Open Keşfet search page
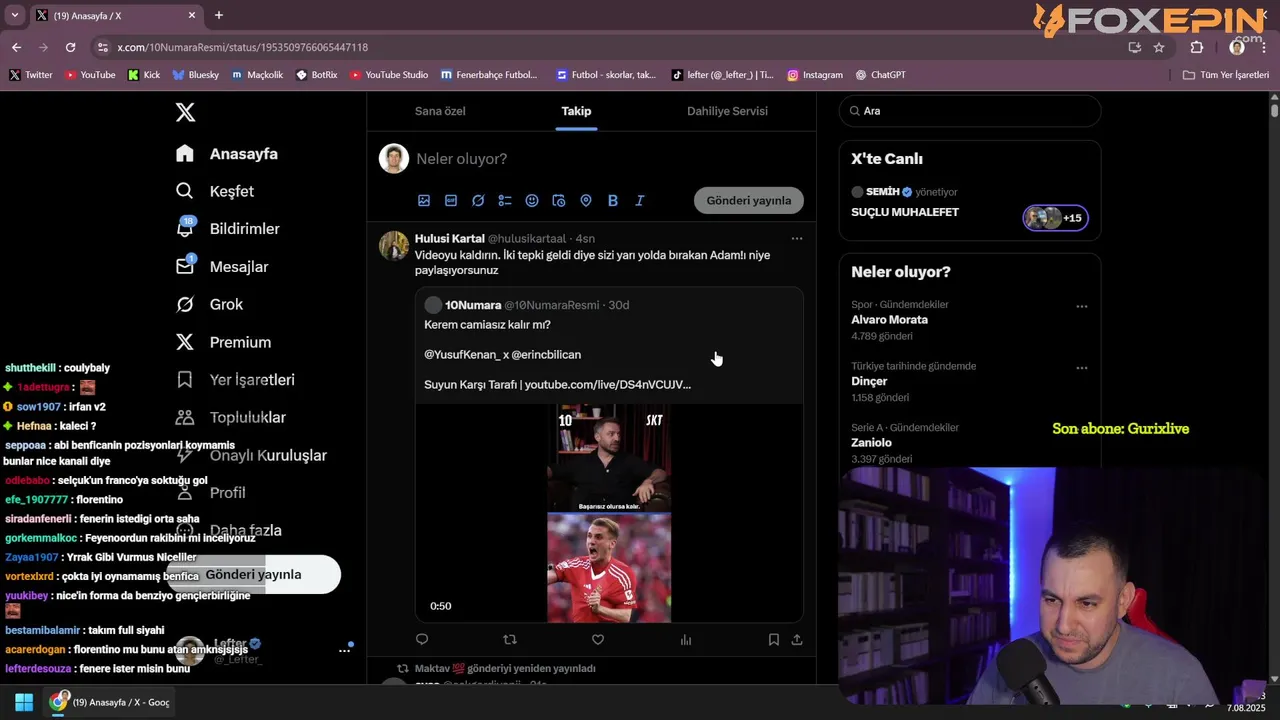The height and width of the screenshot is (720, 1280). (215, 191)
